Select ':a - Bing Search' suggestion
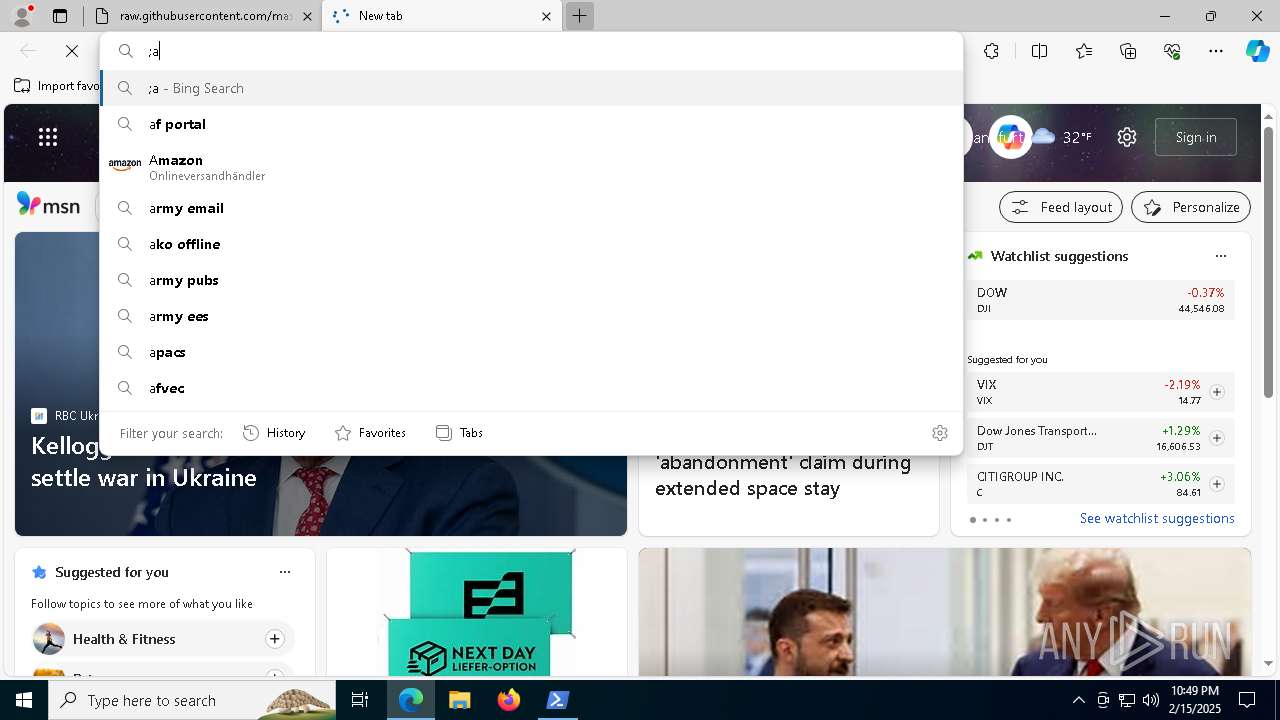 [531, 88]
